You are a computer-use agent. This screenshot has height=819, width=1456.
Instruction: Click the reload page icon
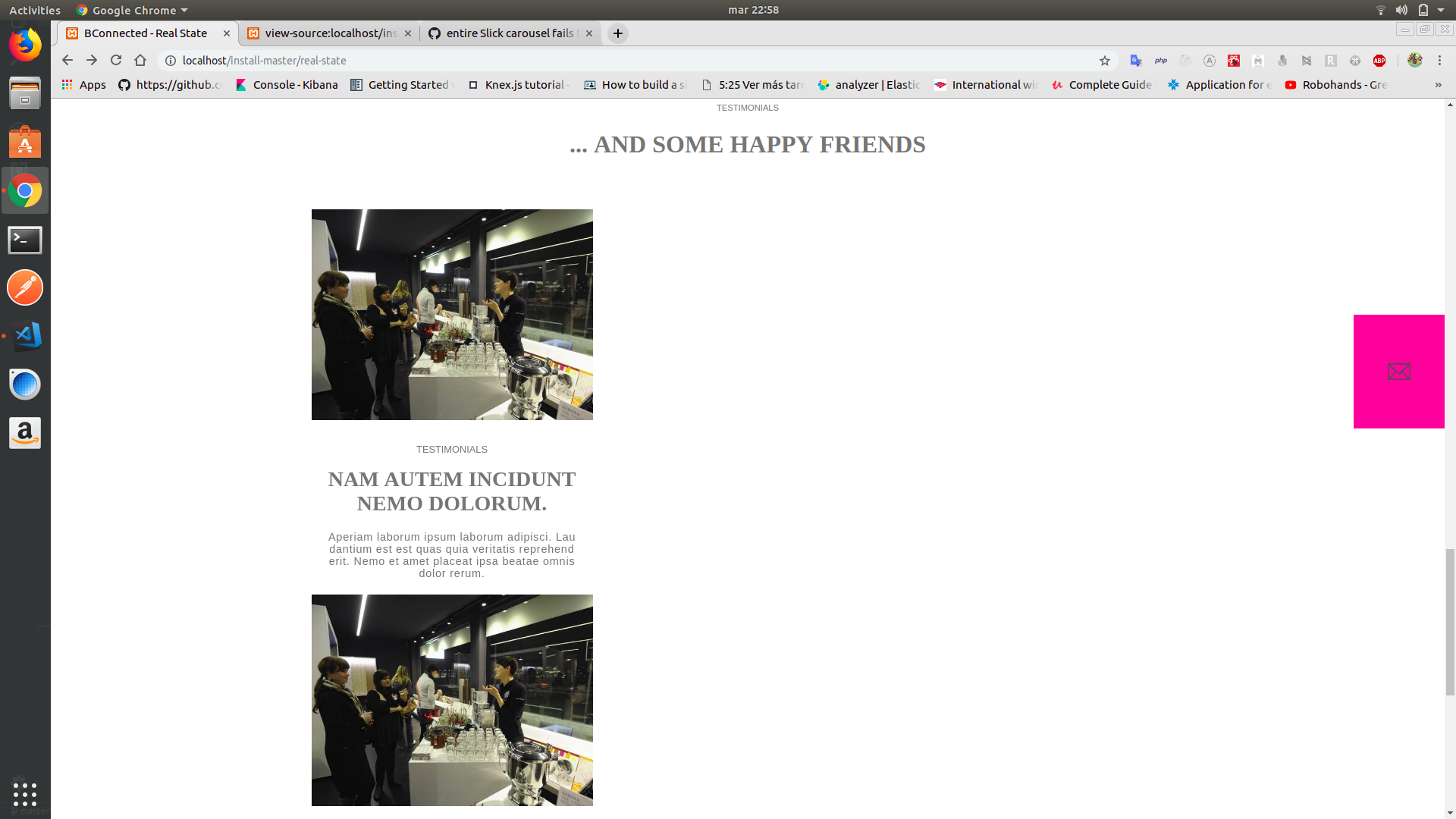coord(115,61)
